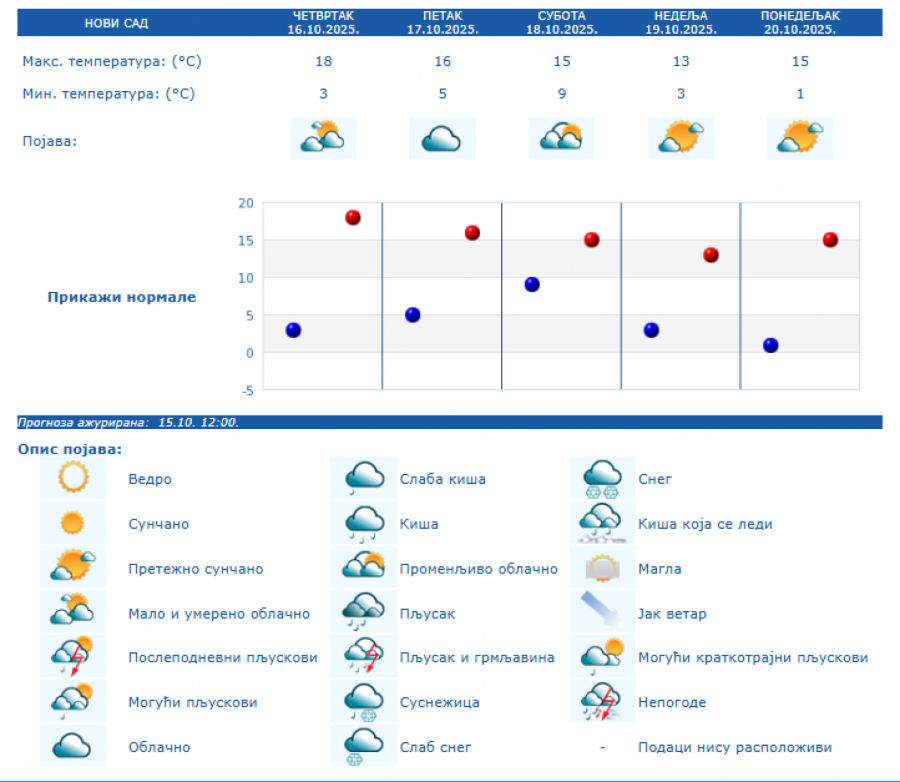Screen dimensions: 900x782
Task: Click the Ведро clear-sky legend icon
Action: [73, 479]
